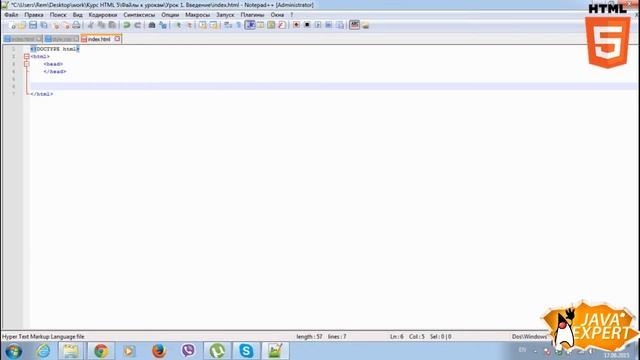This screenshot has height=360, width=640.
Task: Start macro recording with red dot icon
Action: (x=296, y=25)
